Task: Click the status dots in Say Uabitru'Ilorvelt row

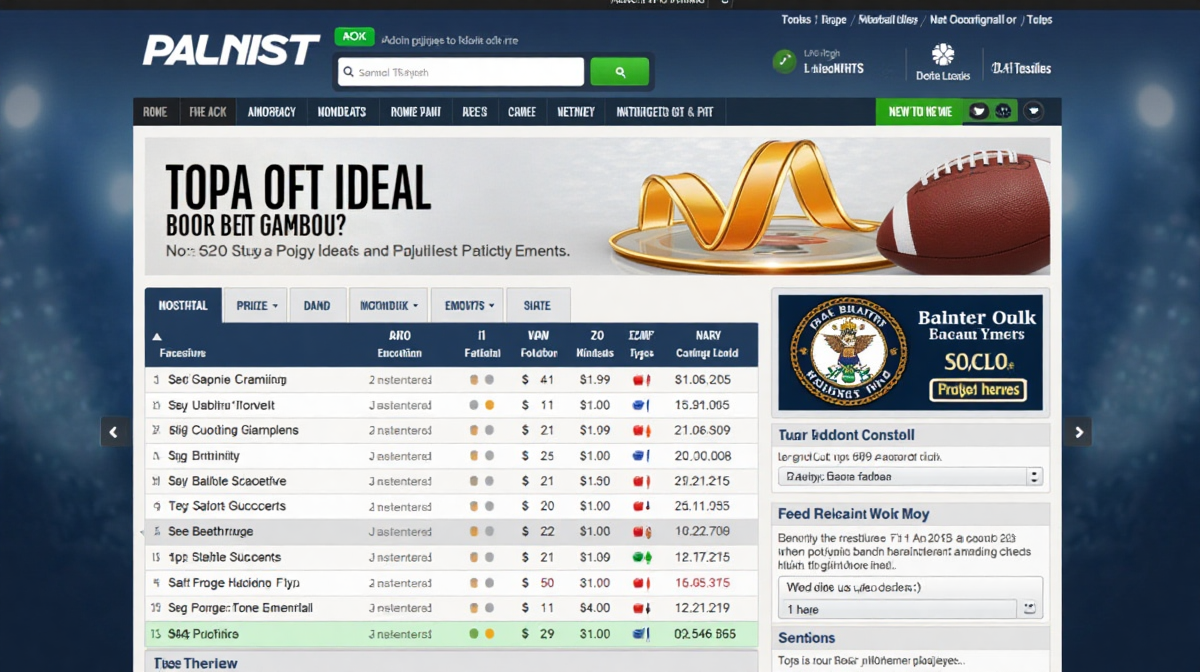Action: coord(481,406)
